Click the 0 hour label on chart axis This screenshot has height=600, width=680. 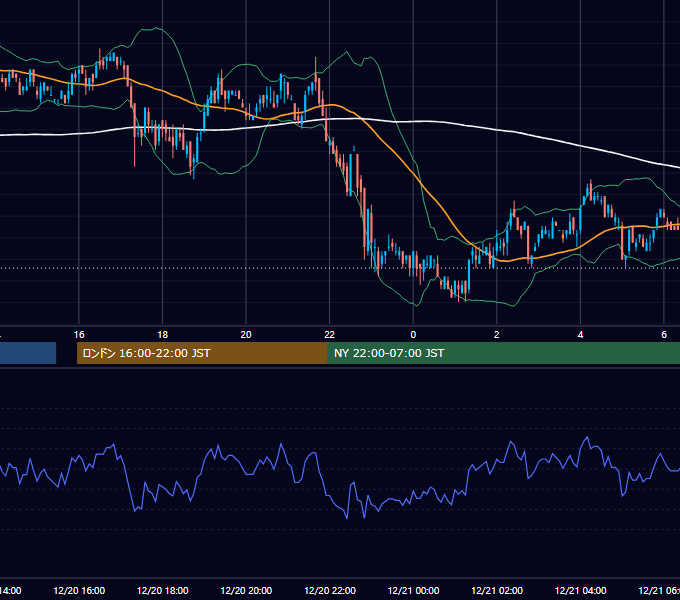pos(413,335)
